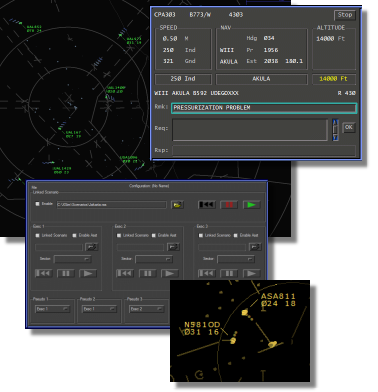Open the Linked Scenario browse folder icon

[177, 205]
